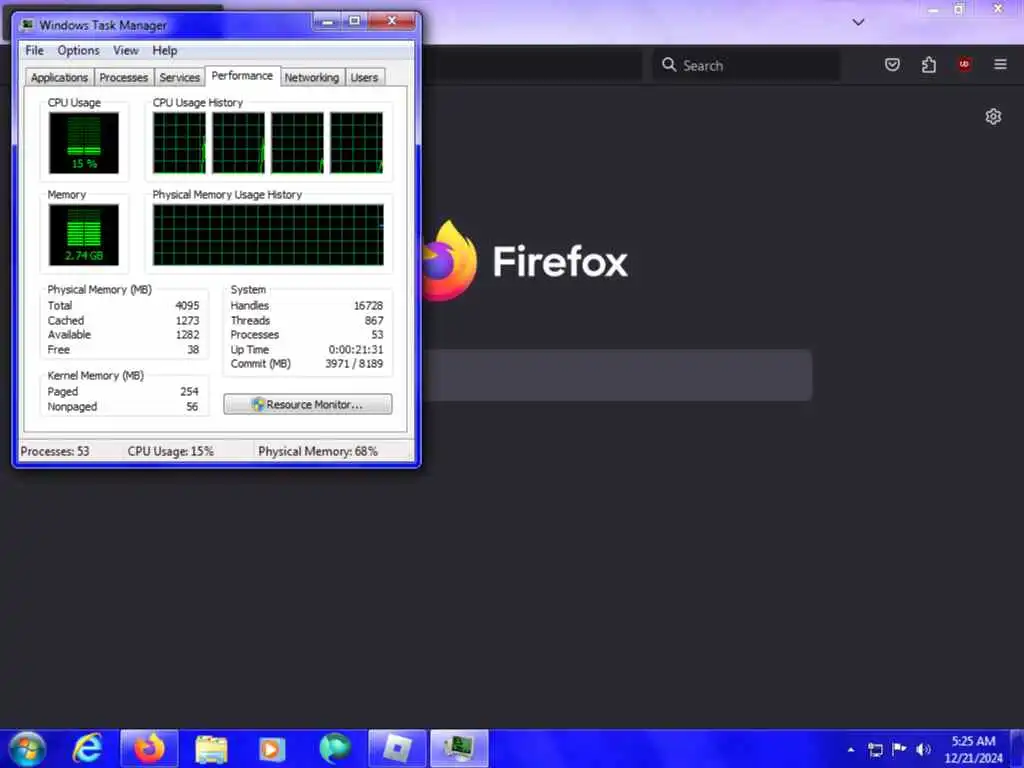
Task: Click the magnifier icon in Firefox search box
Action: [x=669, y=65]
